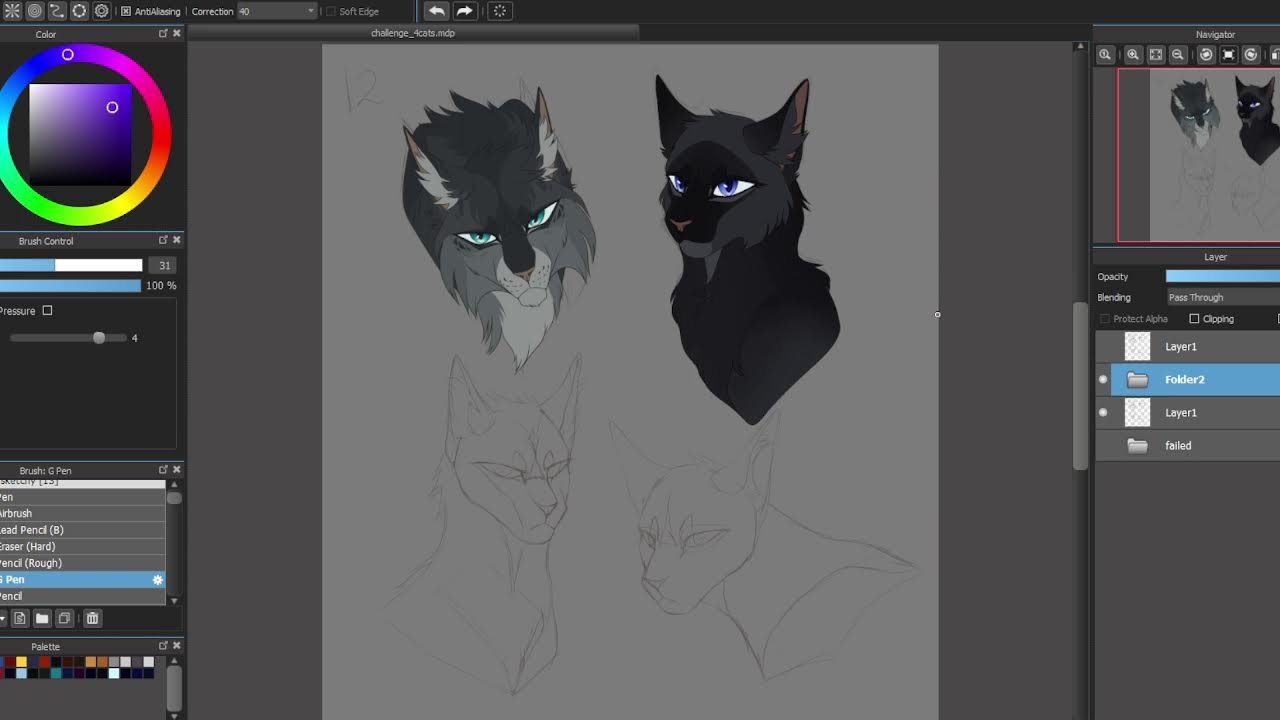Open the add brush dropdown arrow
The image size is (1280, 720).
[3, 619]
